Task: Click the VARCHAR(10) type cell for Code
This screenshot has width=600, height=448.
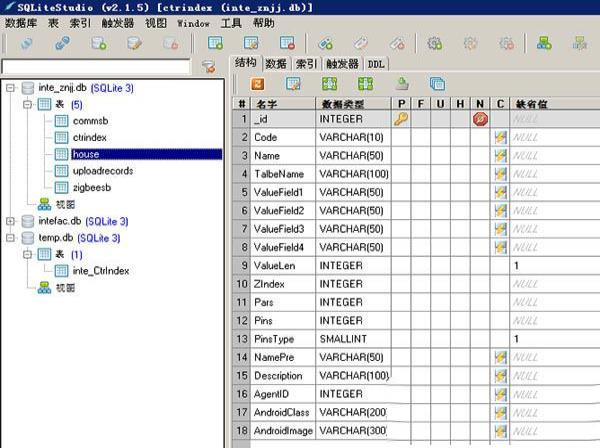Action: (x=353, y=137)
